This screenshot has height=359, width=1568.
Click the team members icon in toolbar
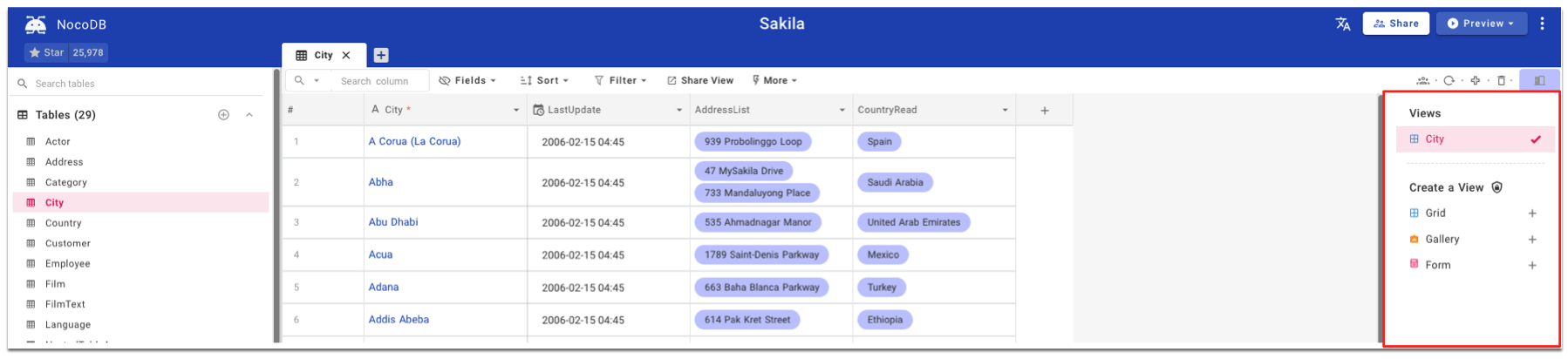pos(1423,81)
